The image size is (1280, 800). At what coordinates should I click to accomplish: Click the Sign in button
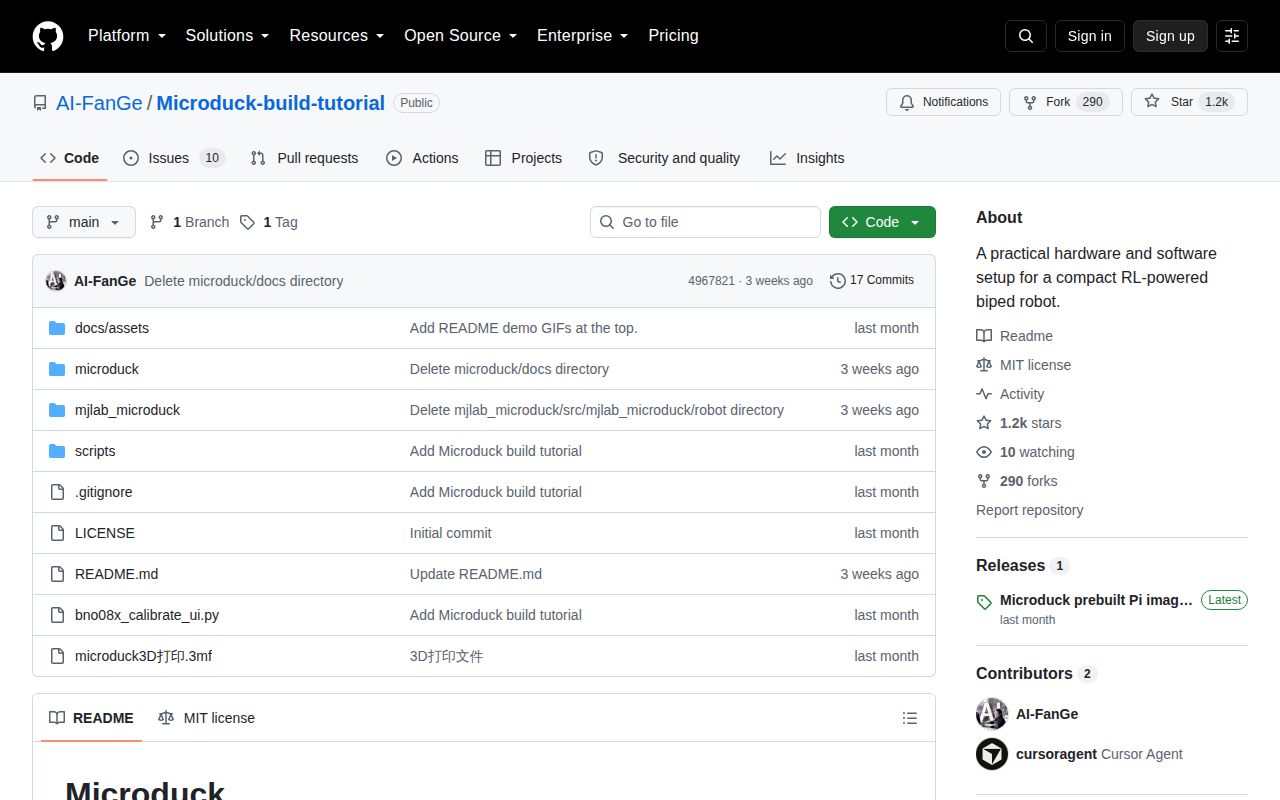pos(1089,36)
